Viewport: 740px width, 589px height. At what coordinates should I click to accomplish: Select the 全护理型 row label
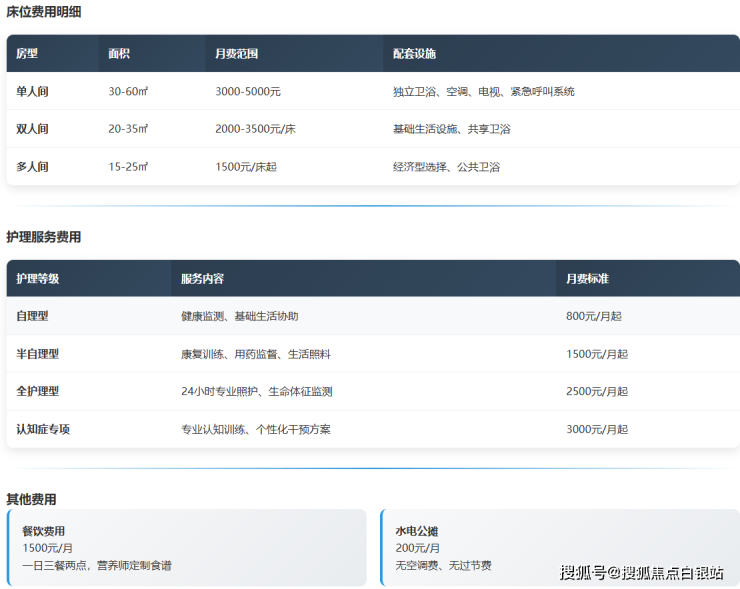click(x=37, y=392)
